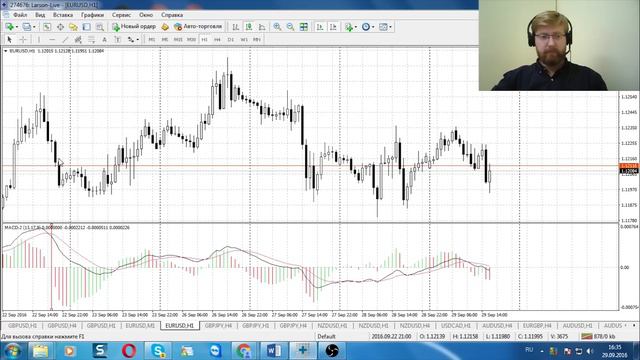Screen dimensions: 640x360
Task: Set timeframe to H4
Action: tap(218, 40)
